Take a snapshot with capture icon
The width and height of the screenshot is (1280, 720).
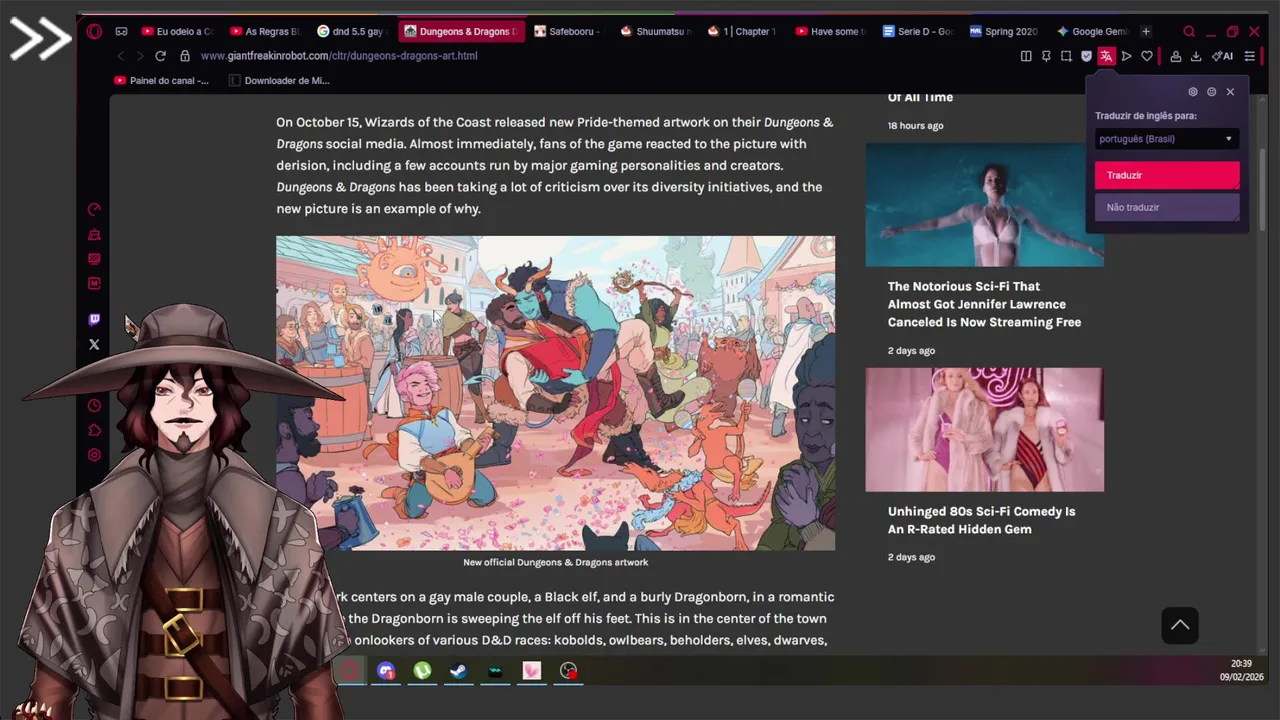[x=1066, y=56]
